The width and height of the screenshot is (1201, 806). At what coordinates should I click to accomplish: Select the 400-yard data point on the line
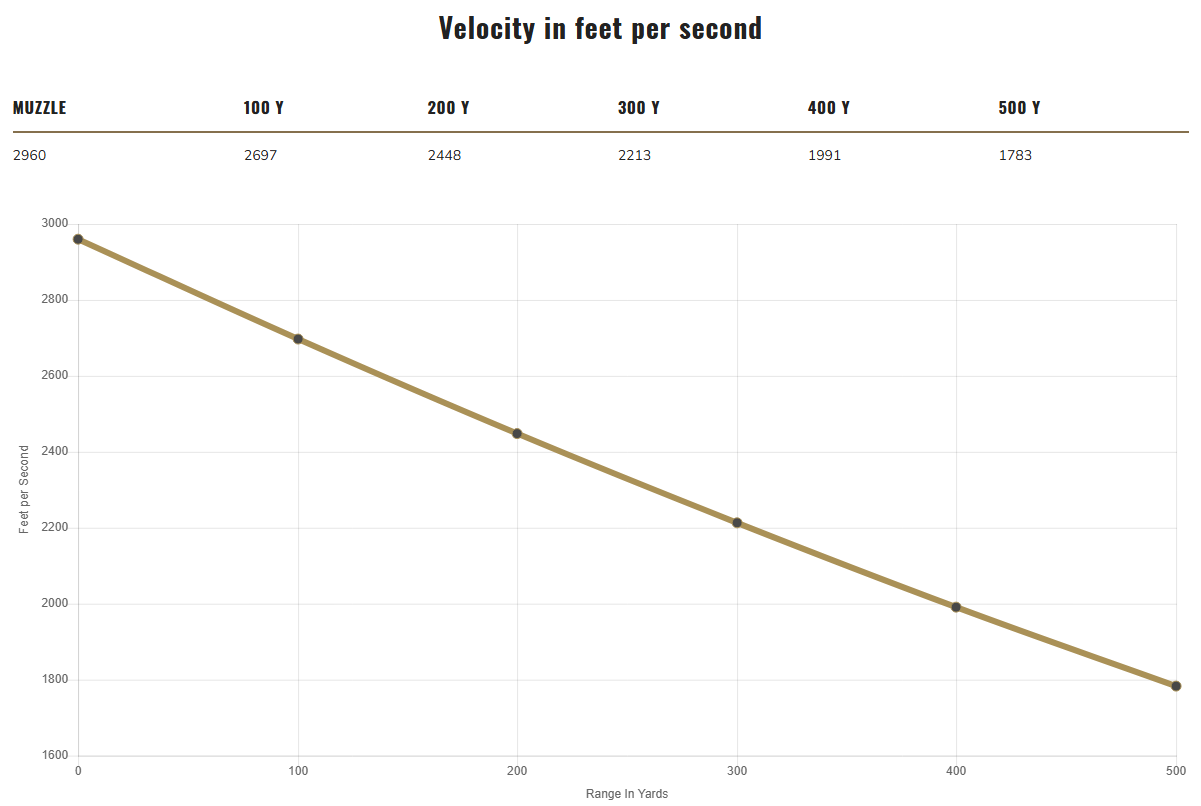coord(956,607)
